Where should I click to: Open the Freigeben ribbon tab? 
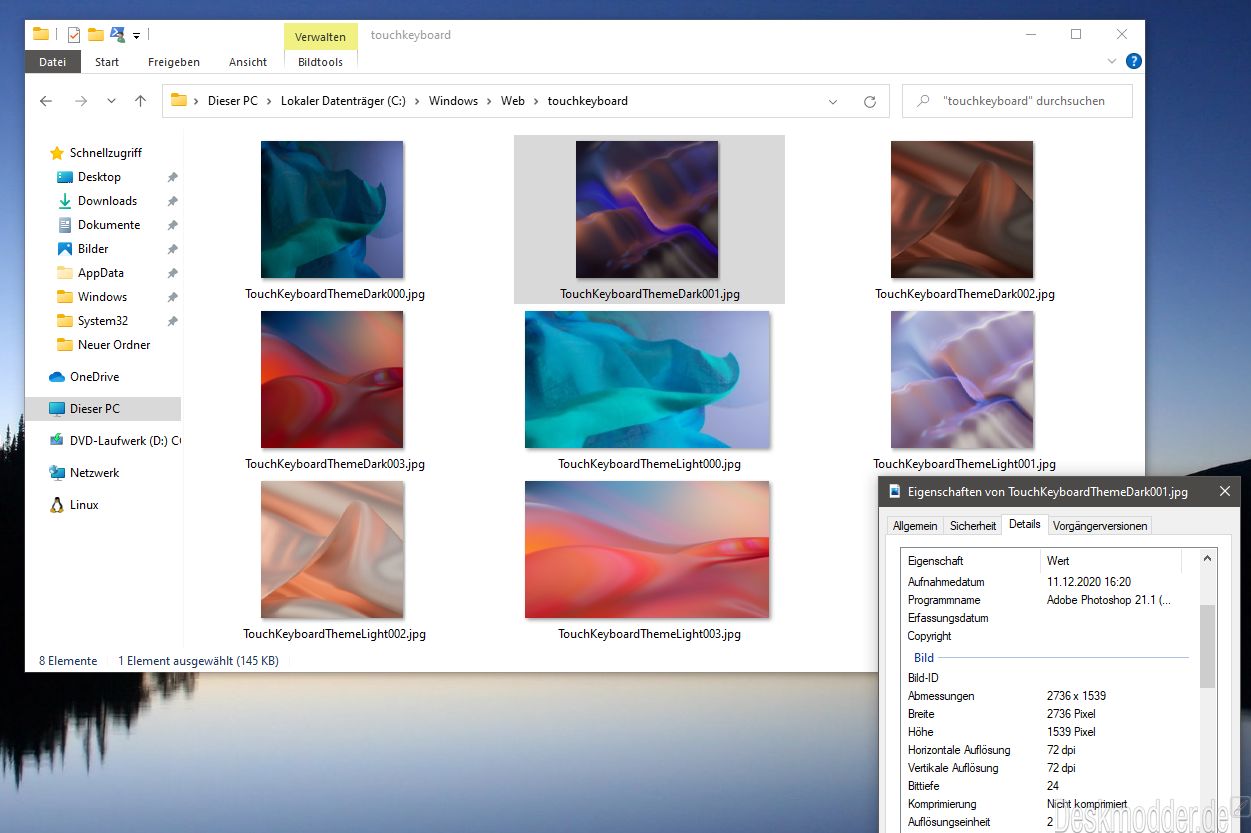174,62
